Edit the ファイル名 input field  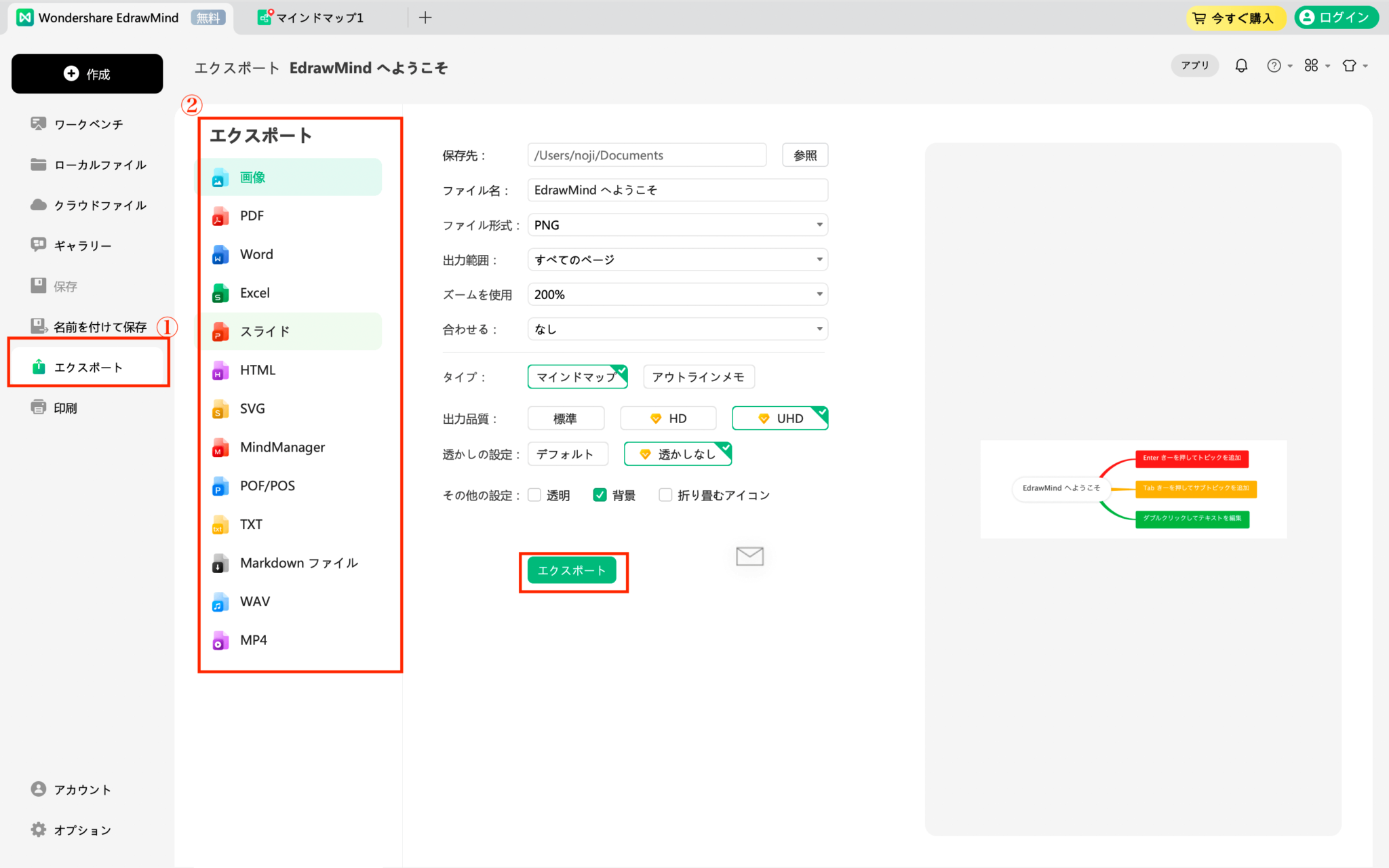[678, 190]
